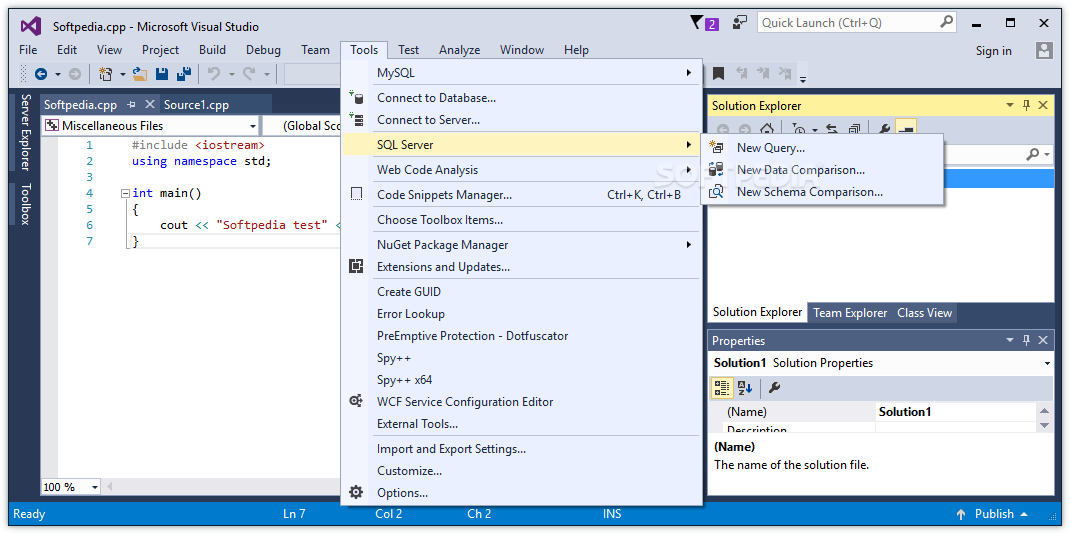Click the Undo arrow icon
This screenshot has width=1070, height=534.
click(x=214, y=73)
